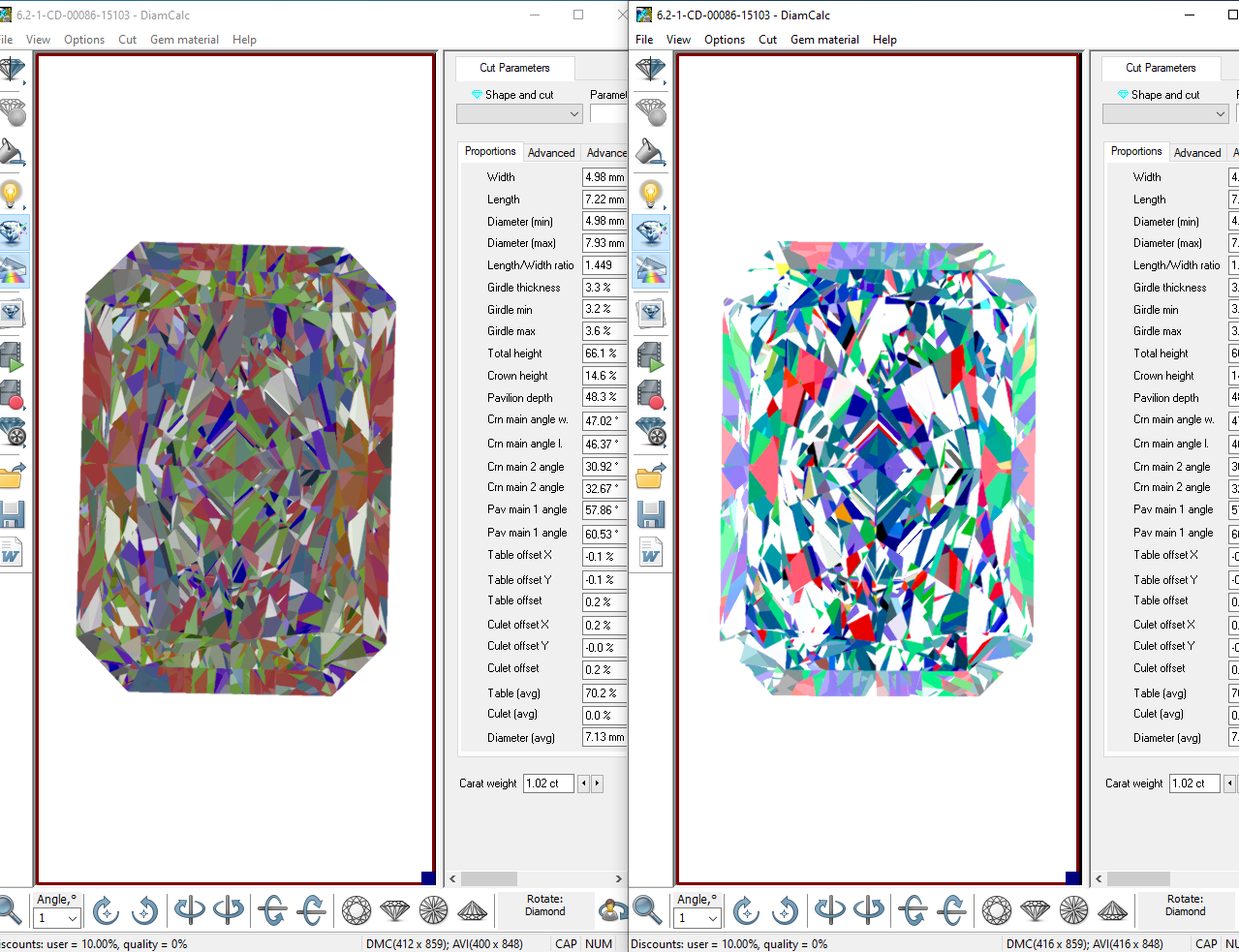Toggle the sparkling diamond brilliance view in right window
This screenshot has width=1239, height=952.
point(650,232)
